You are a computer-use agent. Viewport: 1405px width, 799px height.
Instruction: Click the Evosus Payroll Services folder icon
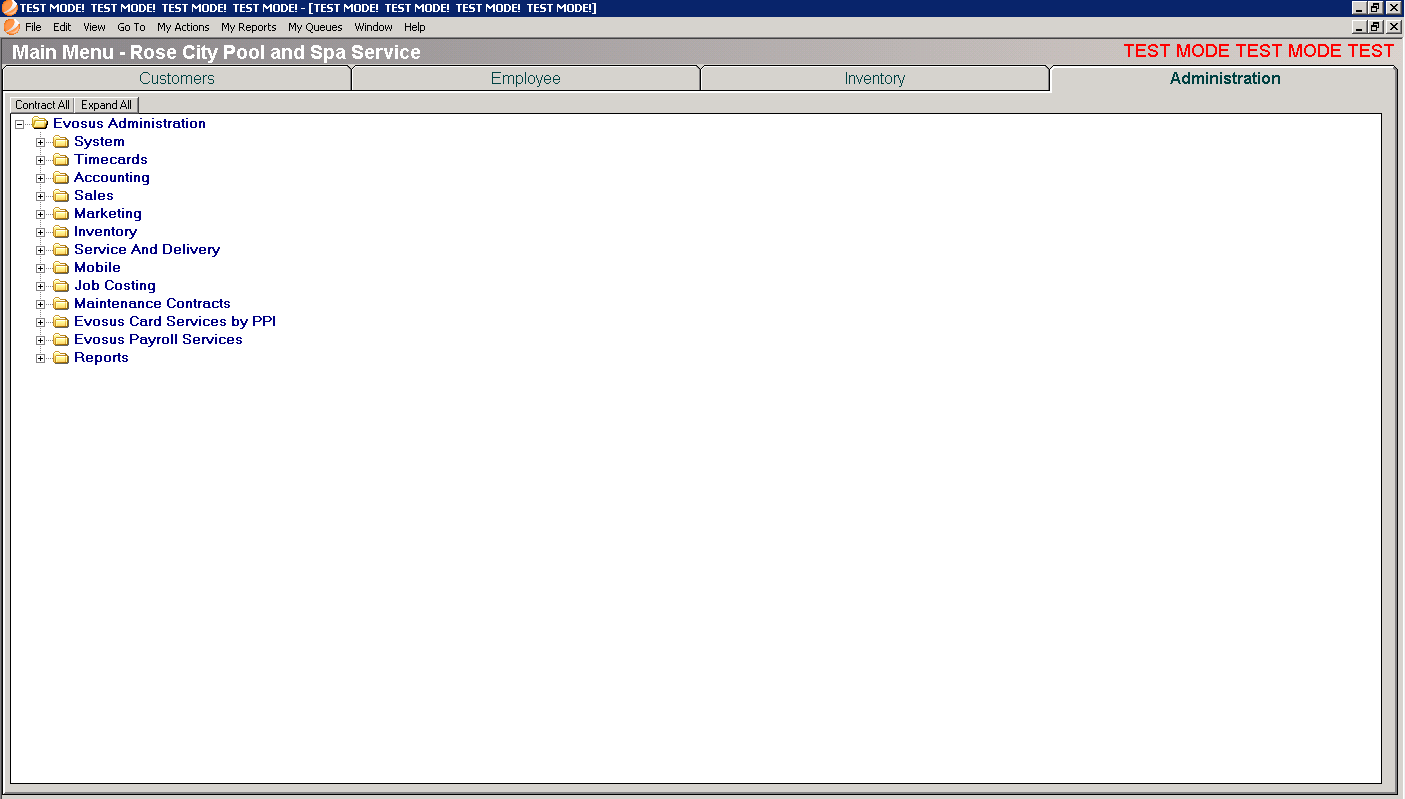61,340
